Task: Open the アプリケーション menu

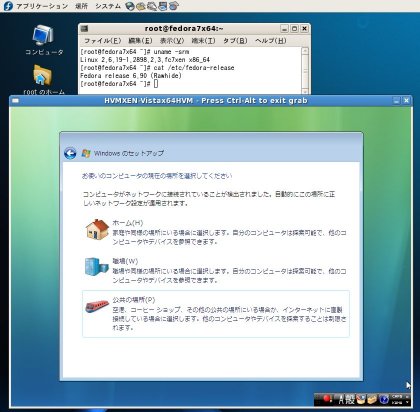Action: [42, 6]
